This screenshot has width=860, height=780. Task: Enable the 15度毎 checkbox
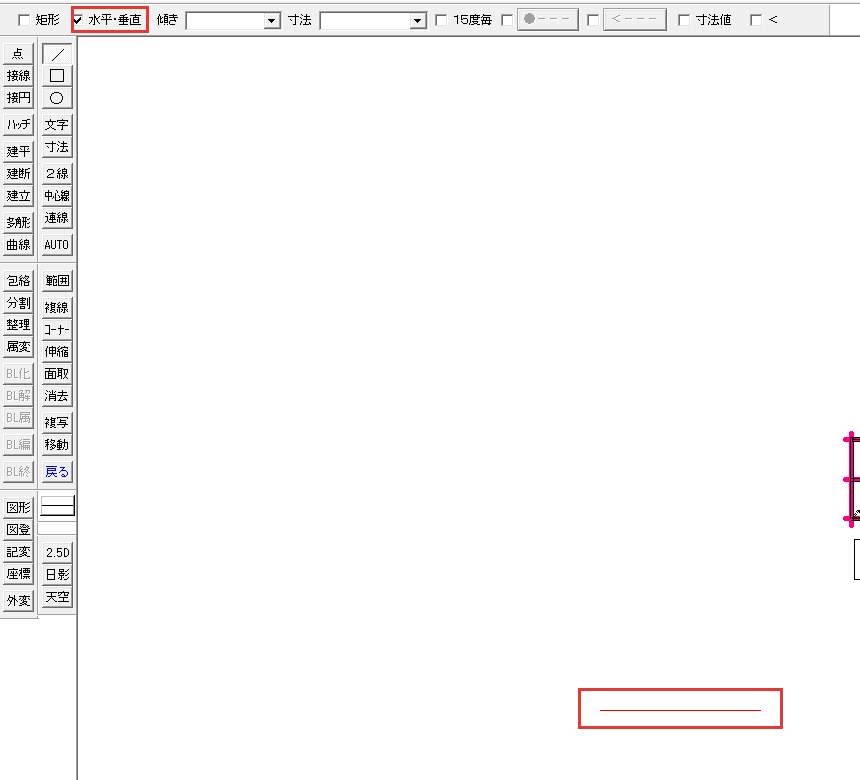coord(441,20)
